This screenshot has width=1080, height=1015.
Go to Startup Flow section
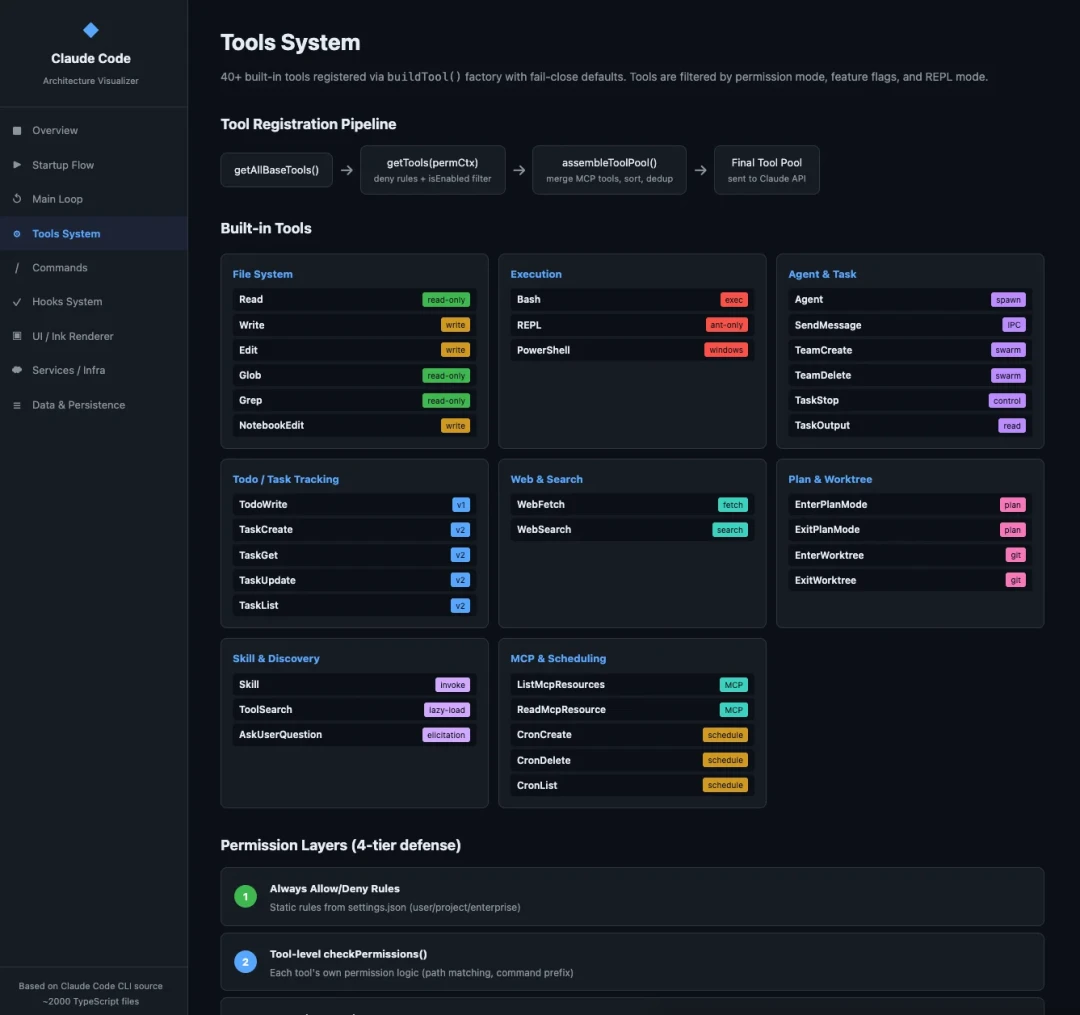94,165
